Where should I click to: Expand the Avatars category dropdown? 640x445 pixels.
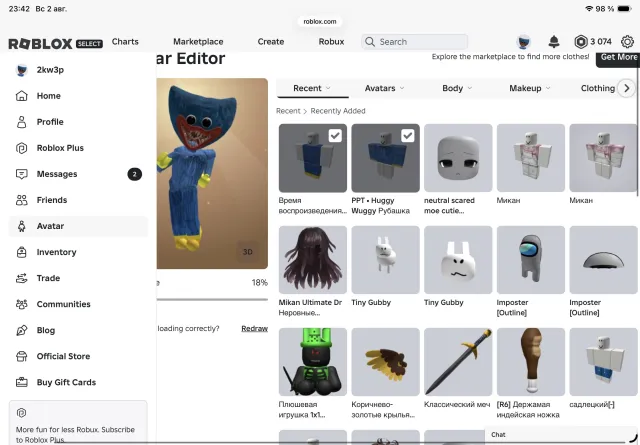384,88
